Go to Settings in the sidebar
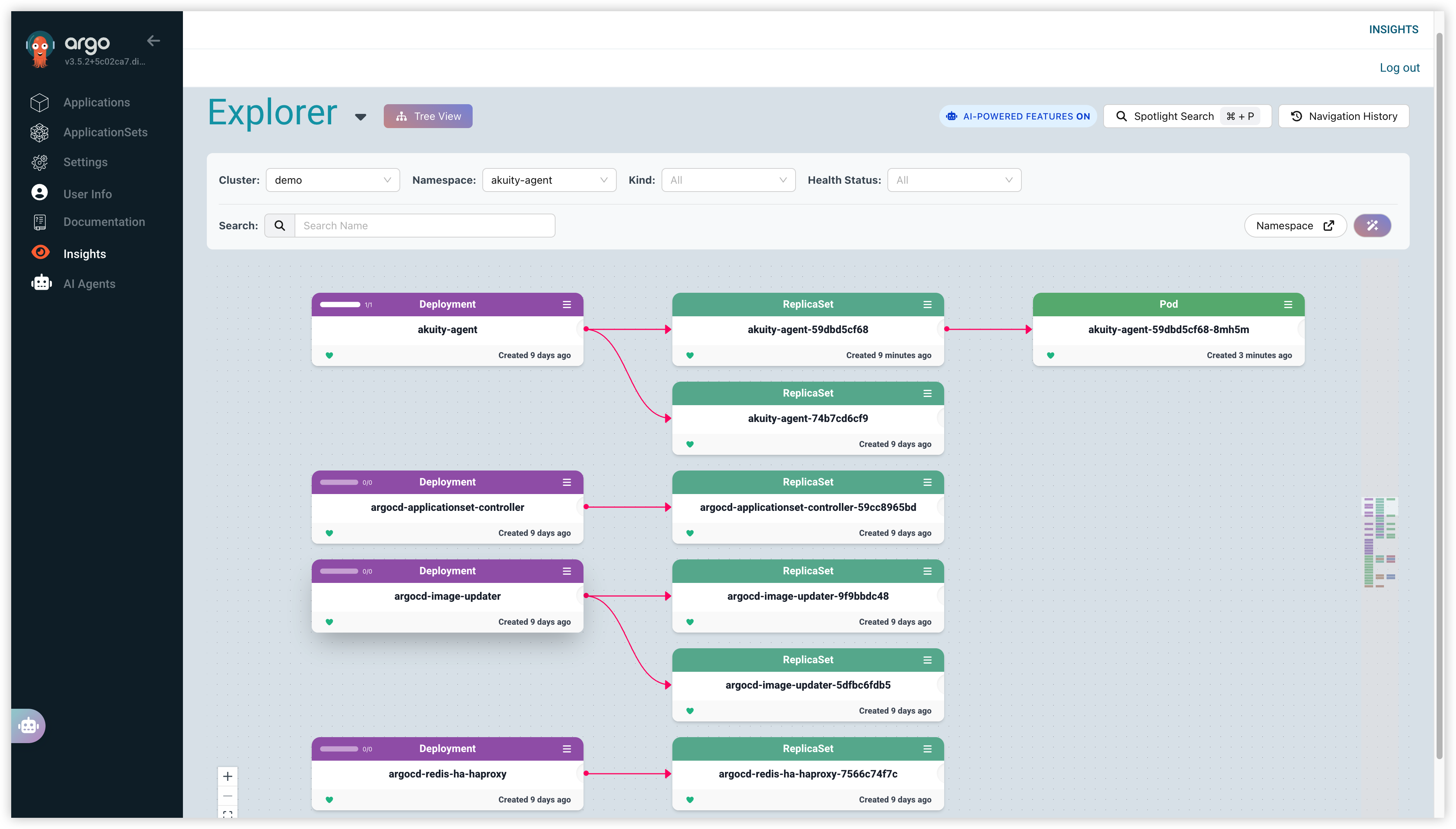 pyautogui.click(x=85, y=162)
